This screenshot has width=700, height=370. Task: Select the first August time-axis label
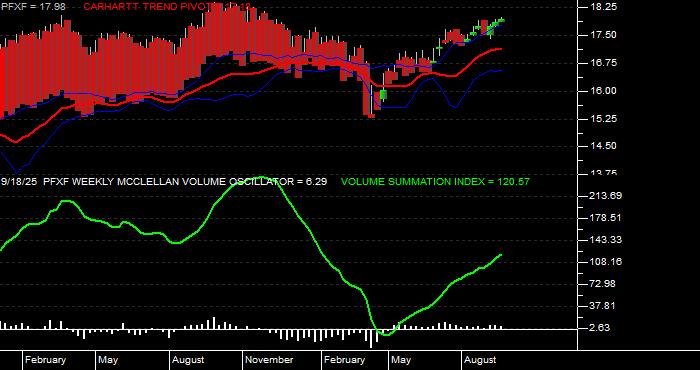(188, 360)
